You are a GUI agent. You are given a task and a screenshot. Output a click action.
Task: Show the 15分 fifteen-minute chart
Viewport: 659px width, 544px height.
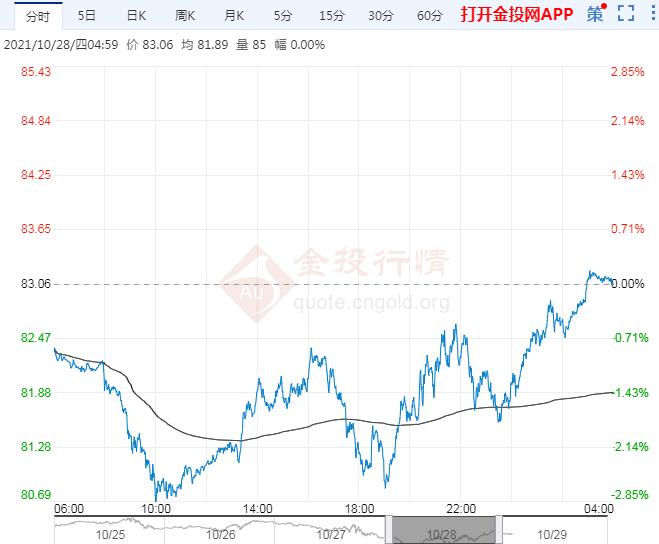330,15
